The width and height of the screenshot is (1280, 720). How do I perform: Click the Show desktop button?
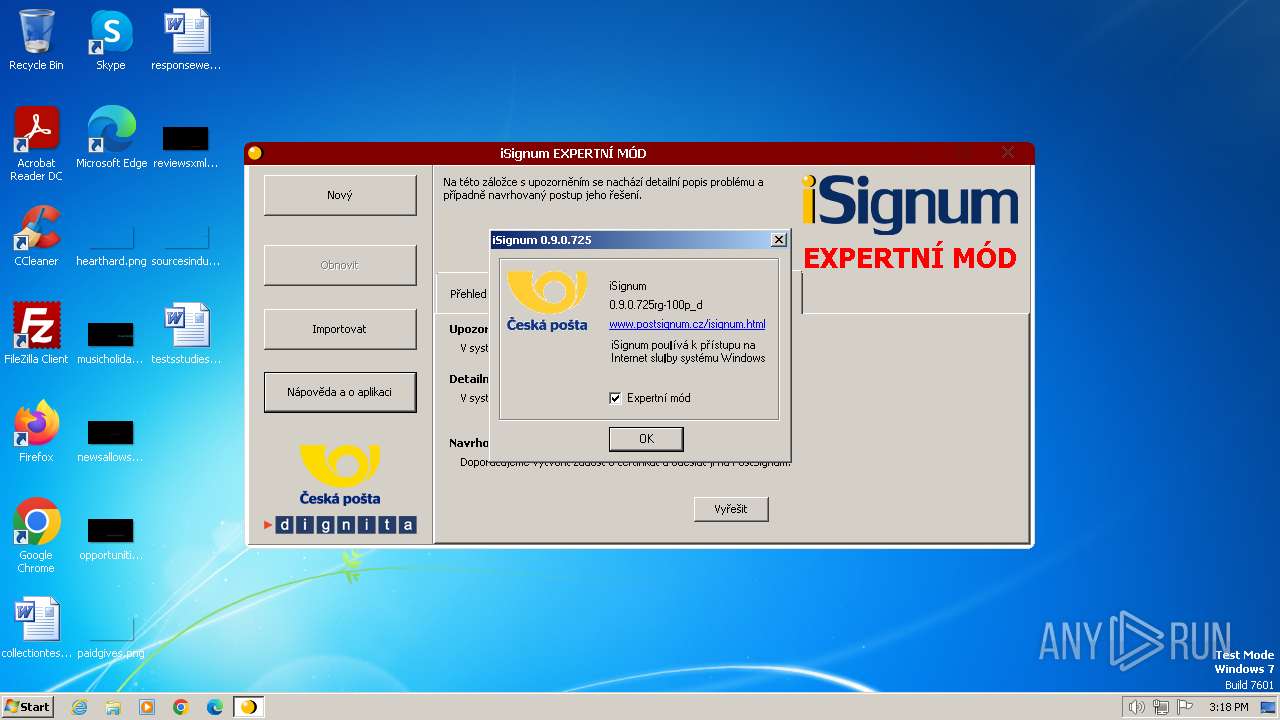click(1269, 707)
